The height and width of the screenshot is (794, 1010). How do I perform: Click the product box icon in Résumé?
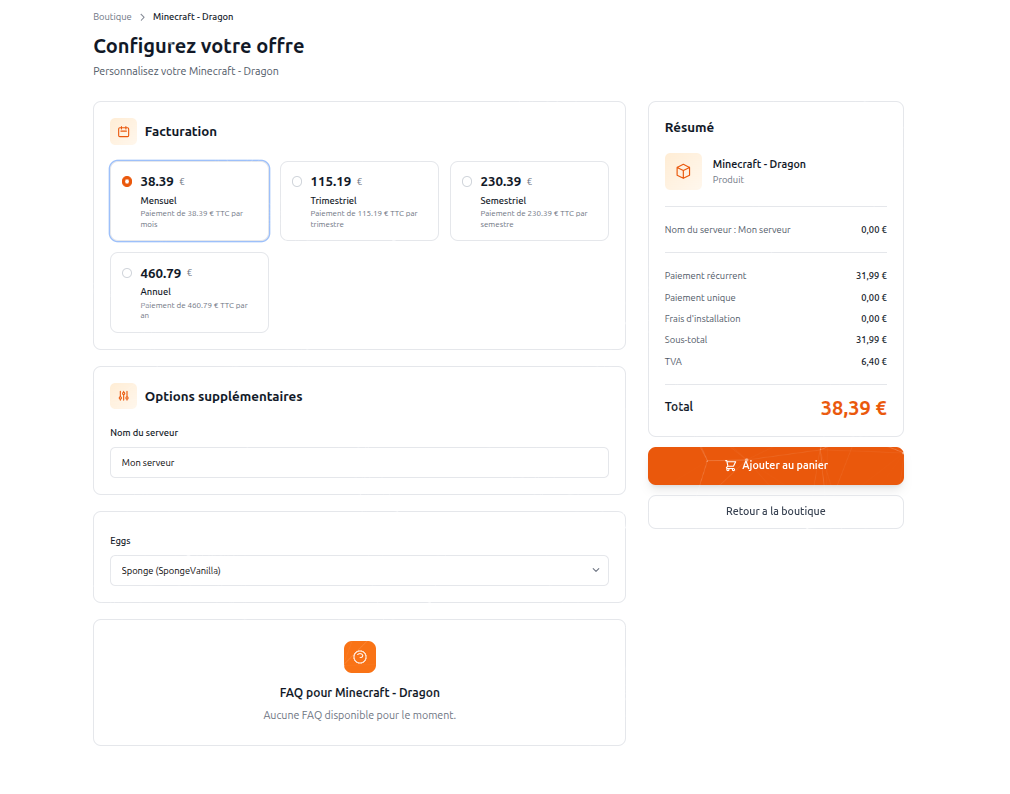point(683,171)
